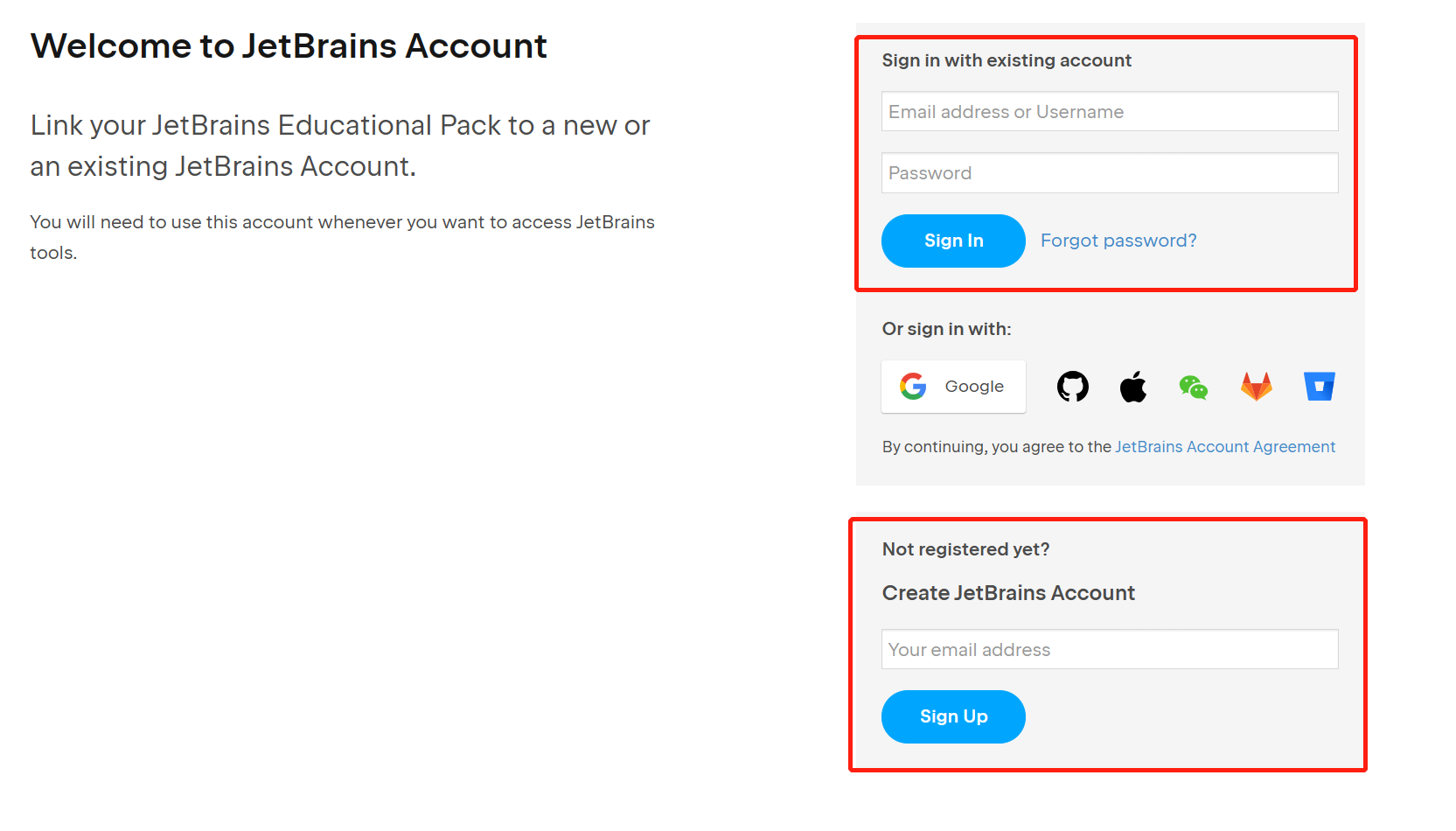The image size is (1456, 831).
Task: Focus the Your email address field
Action: click(1109, 650)
